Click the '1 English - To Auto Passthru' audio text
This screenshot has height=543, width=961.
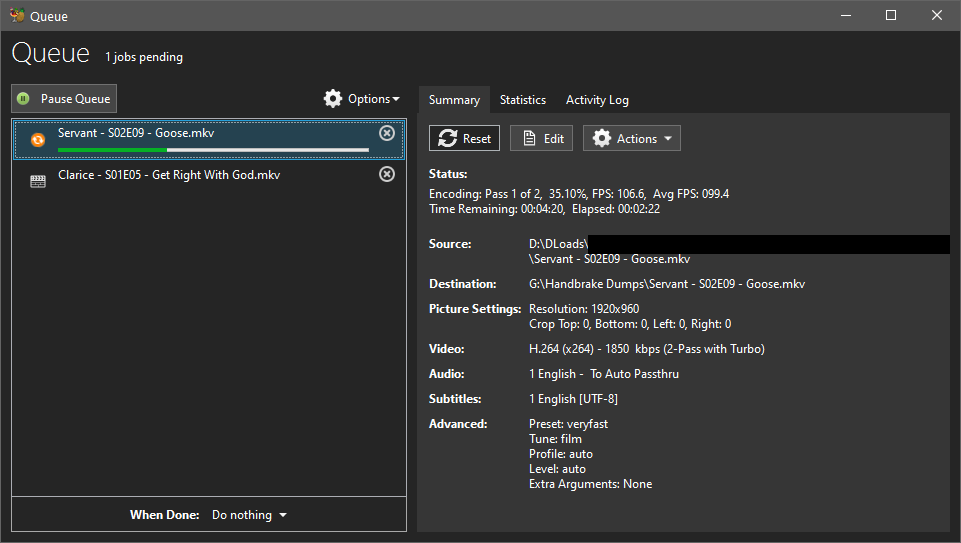pos(604,374)
